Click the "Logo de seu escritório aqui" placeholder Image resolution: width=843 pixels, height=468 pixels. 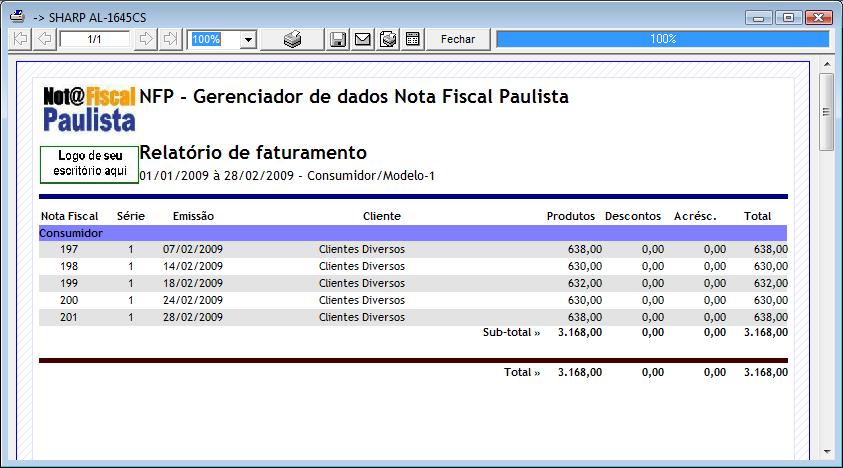89,164
